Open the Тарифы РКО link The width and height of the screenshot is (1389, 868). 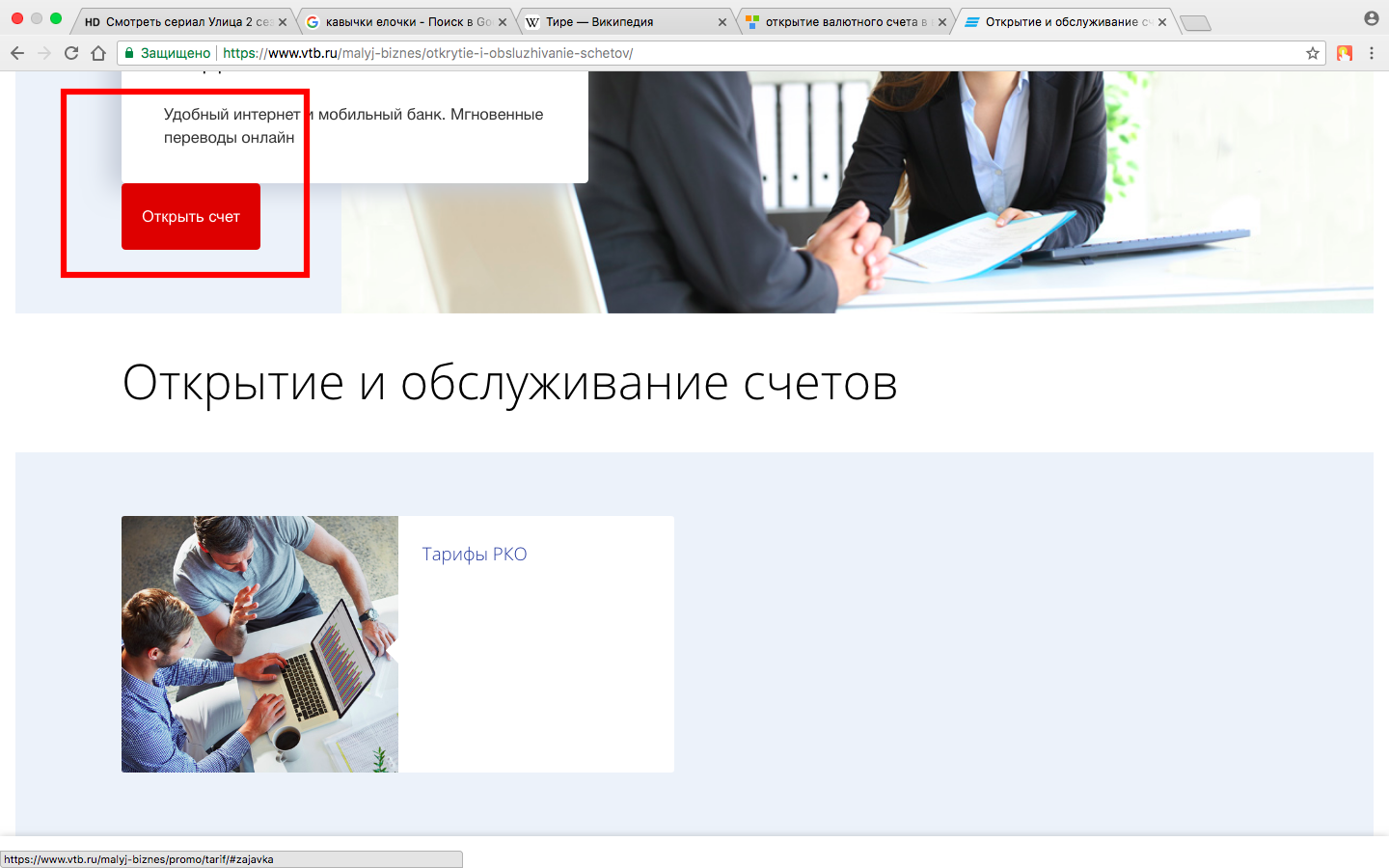click(474, 555)
